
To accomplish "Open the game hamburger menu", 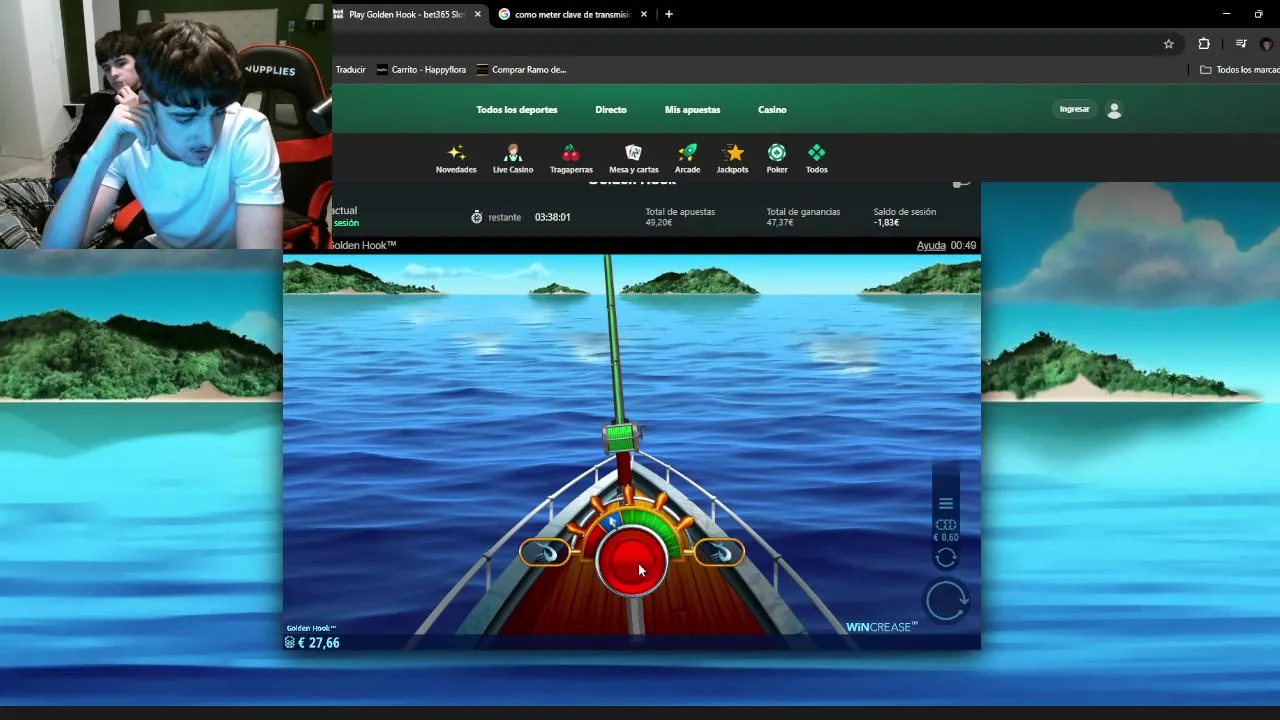I will 946,504.
